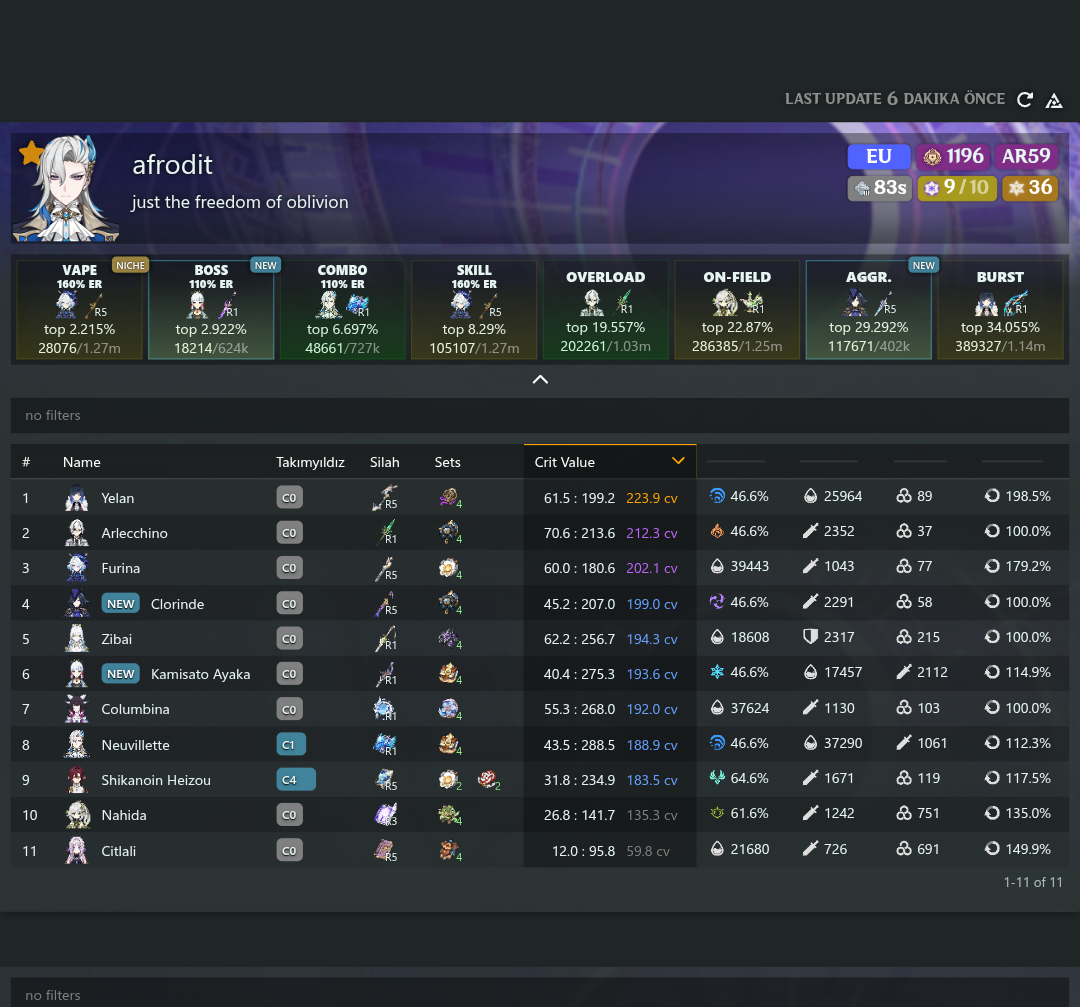Click Nahida's R3 catalyst weapon icon
Image resolution: width=1080 pixels, height=1007 pixels.
tap(385, 814)
